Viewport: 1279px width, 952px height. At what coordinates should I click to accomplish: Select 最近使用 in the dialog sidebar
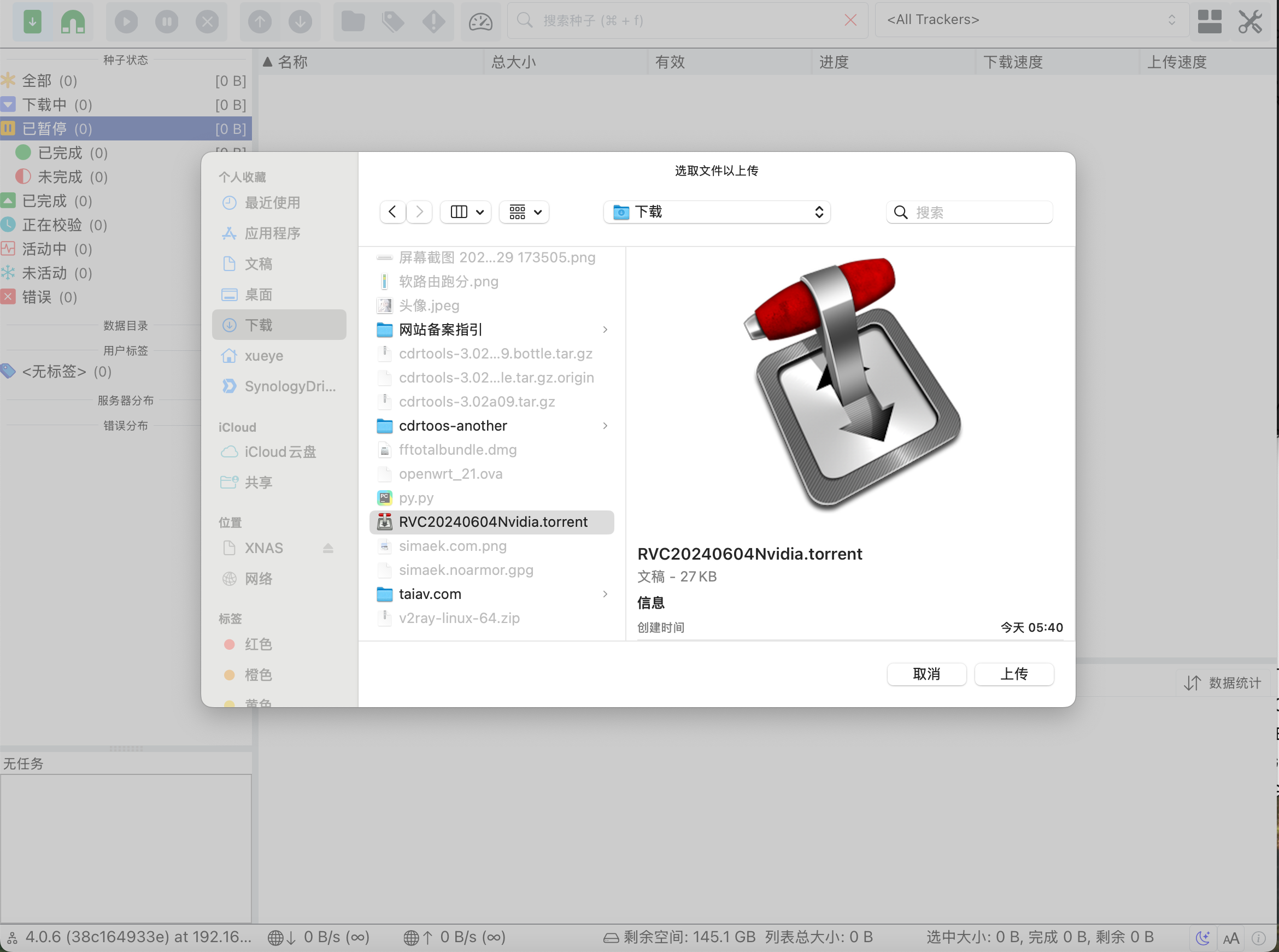(272, 203)
